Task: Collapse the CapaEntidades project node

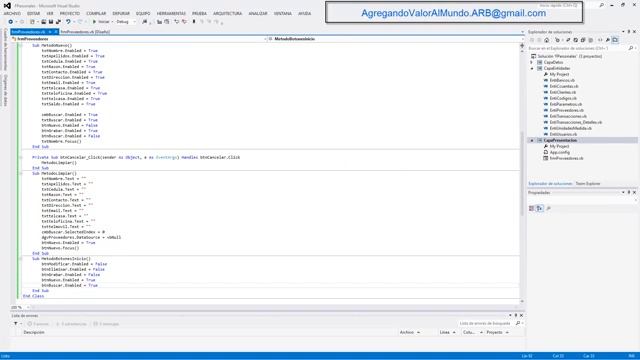Action: tap(532, 69)
